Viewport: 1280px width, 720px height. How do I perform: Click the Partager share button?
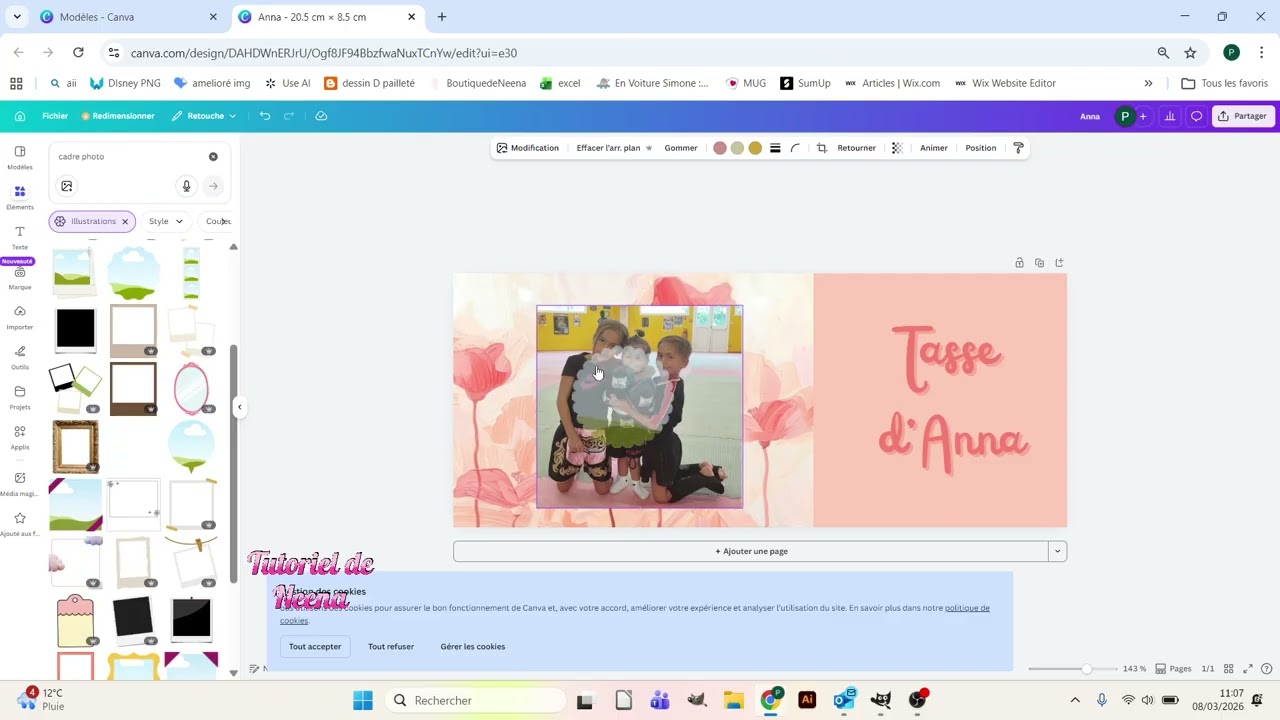[1243, 116]
